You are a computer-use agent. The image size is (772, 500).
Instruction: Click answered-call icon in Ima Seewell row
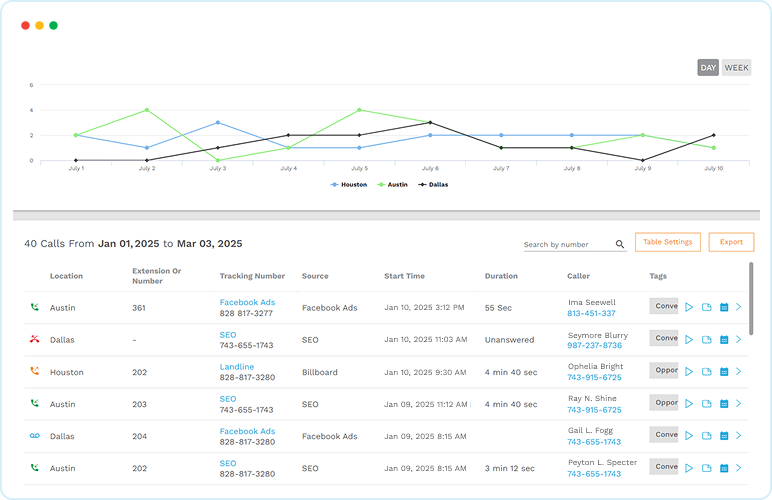pos(34,307)
